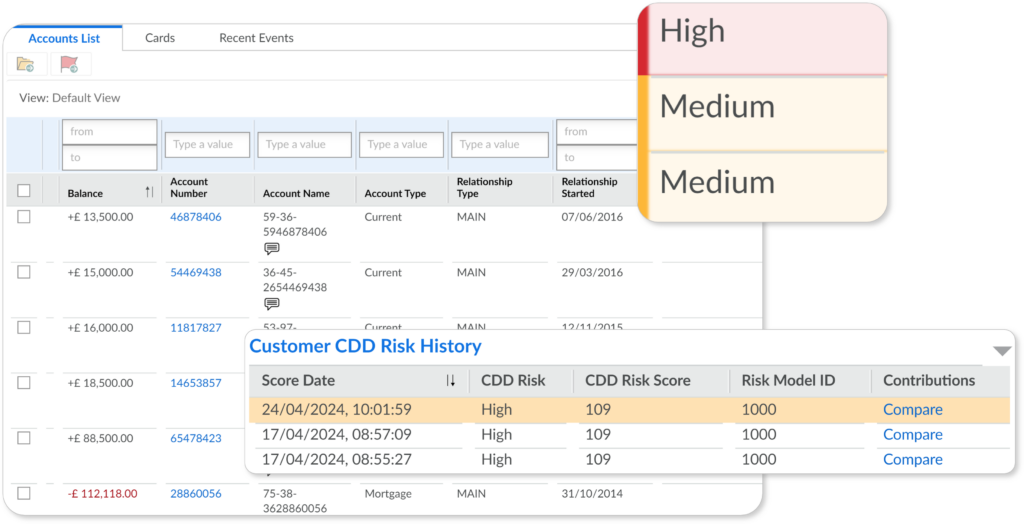
Task: Tick the checkbox for the £13,500.00 account
Action: [x=24, y=216]
